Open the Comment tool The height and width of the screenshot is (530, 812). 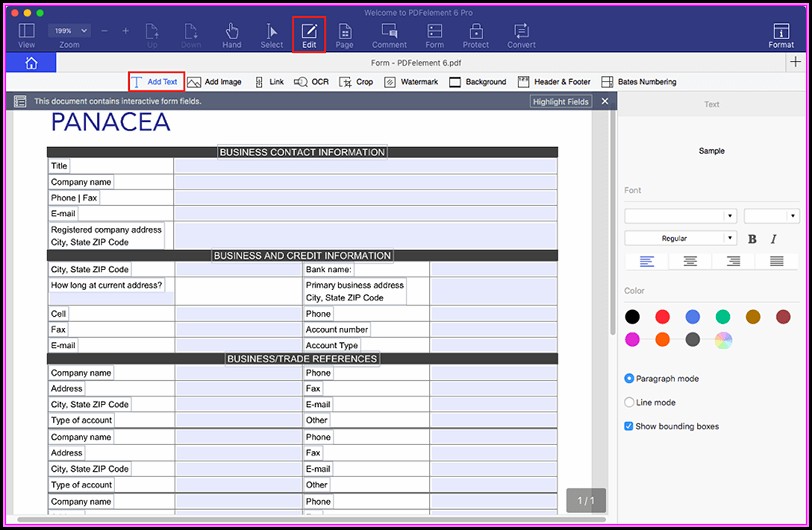click(389, 35)
